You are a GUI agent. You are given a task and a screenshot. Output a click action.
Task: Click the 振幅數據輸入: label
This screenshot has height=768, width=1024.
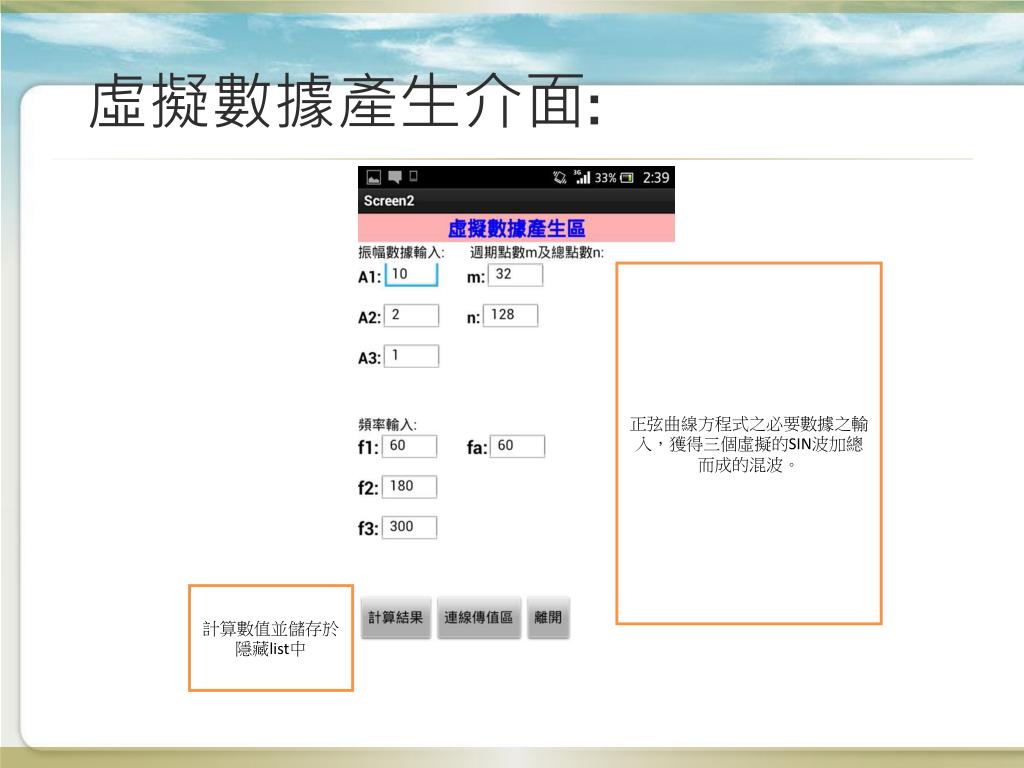[x=401, y=252]
